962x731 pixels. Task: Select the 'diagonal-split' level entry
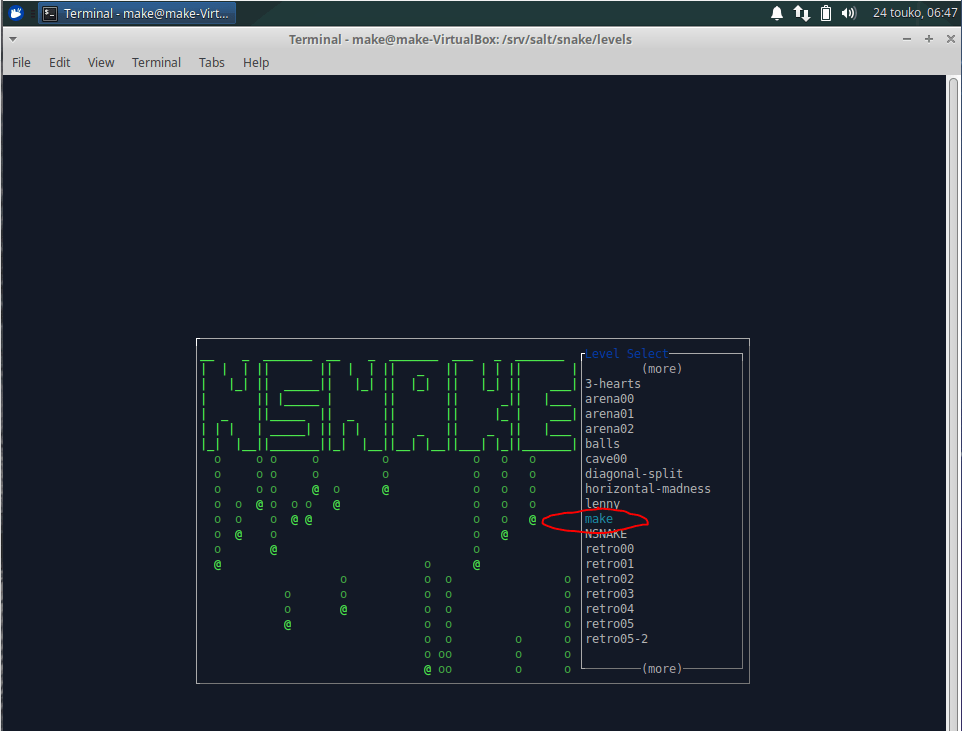coord(634,474)
